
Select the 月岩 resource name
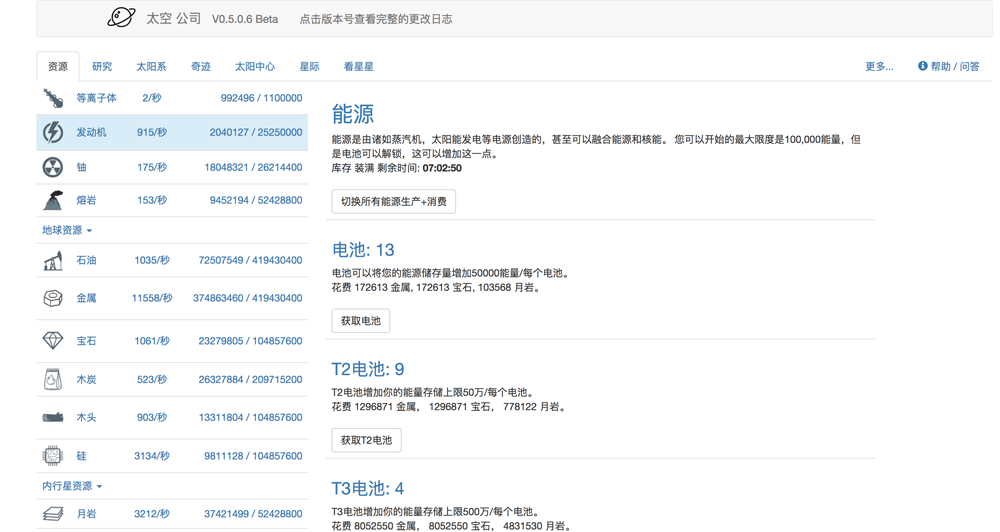click(x=86, y=514)
